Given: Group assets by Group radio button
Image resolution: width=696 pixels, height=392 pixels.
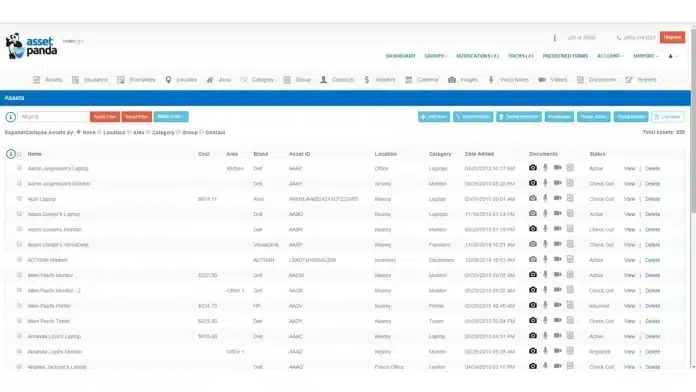Looking at the screenshot, I should [178, 132].
